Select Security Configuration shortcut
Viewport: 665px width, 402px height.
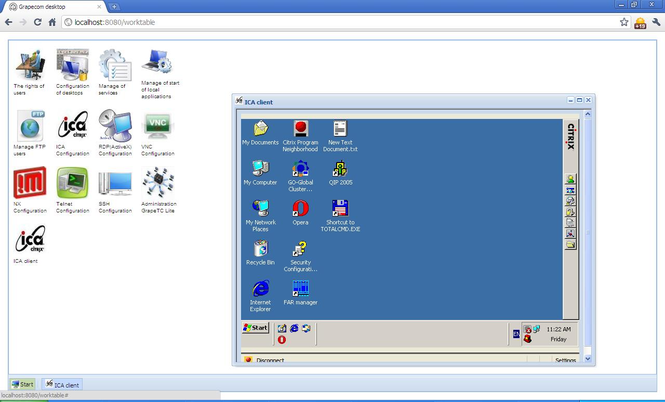tap(300, 248)
